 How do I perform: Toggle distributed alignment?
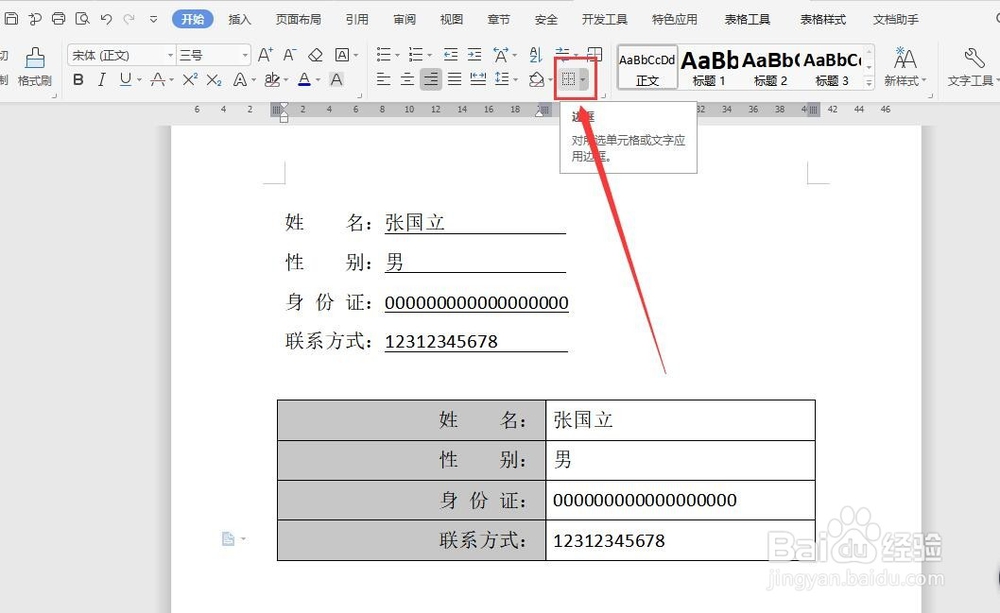point(478,79)
